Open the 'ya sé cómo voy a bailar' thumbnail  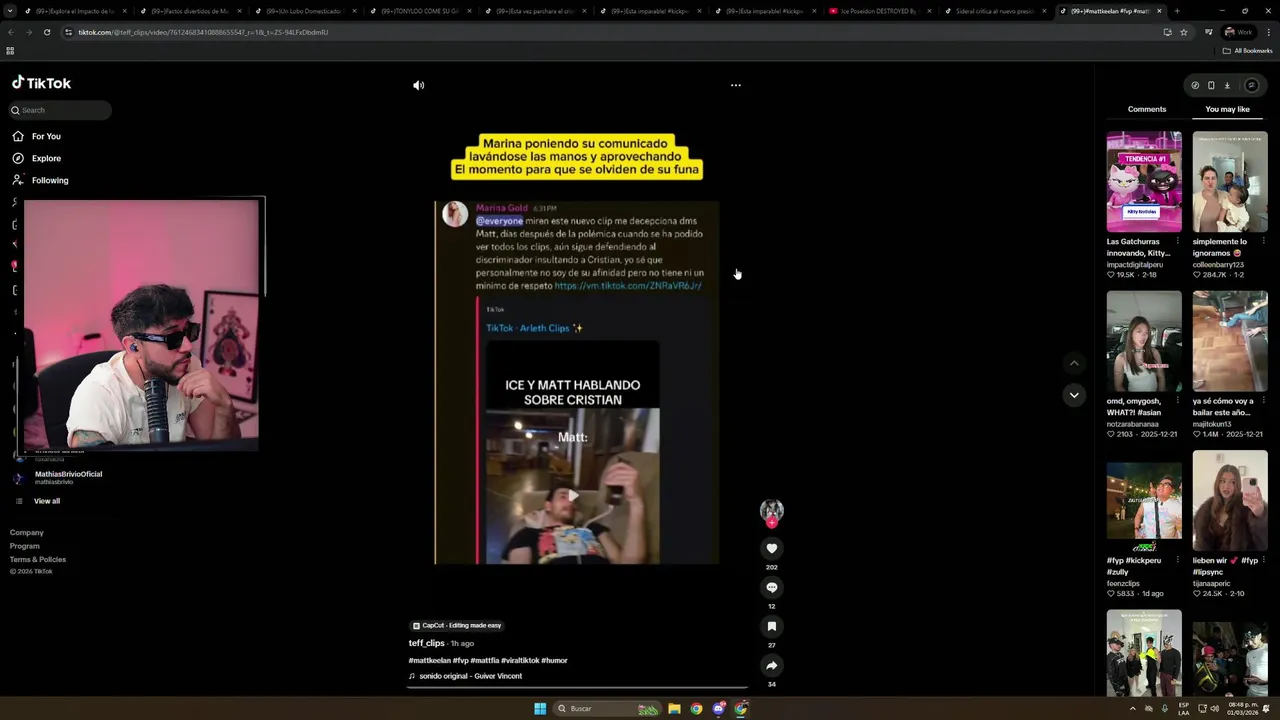1230,341
